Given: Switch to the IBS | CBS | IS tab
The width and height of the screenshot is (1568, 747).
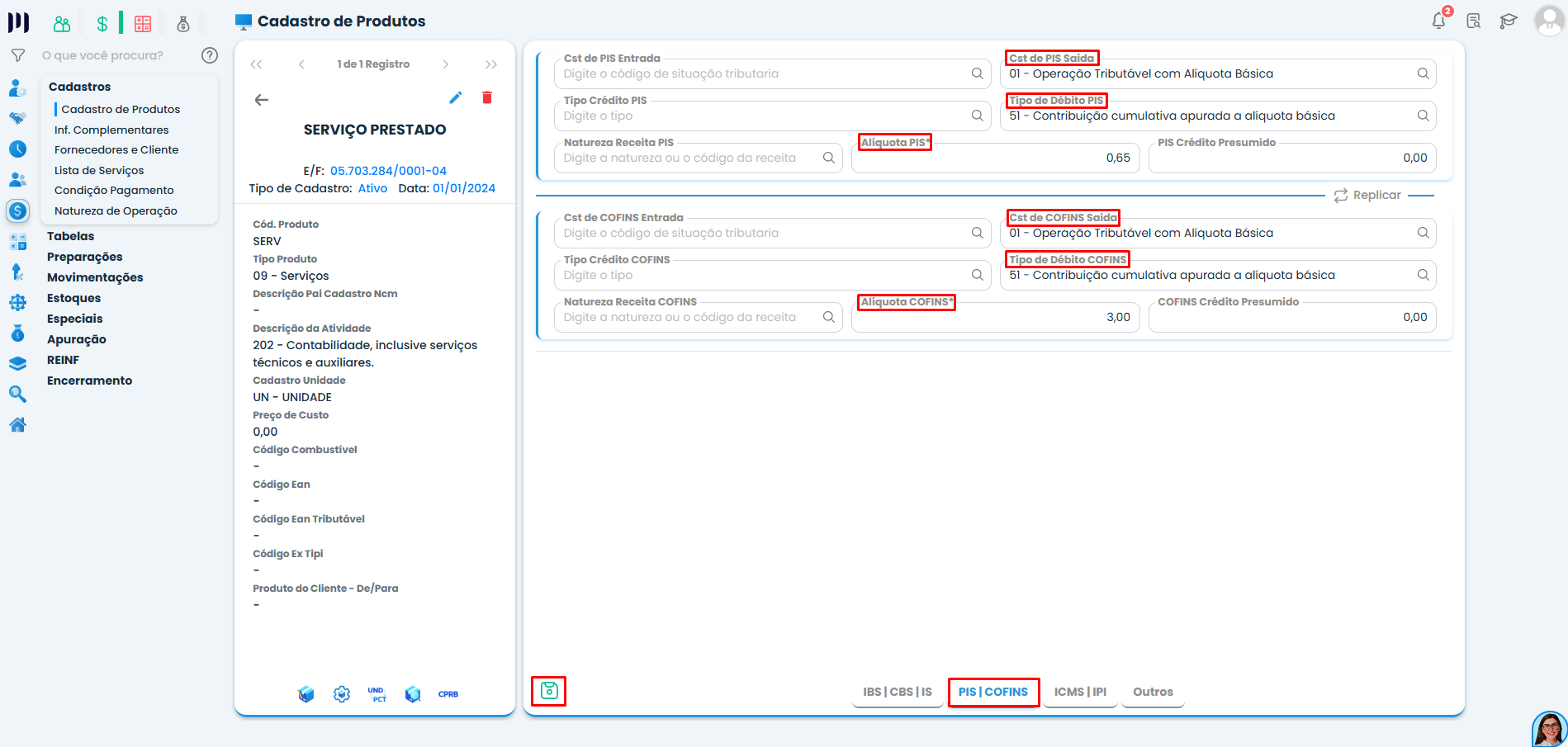Looking at the screenshot, I should point(898,692).
